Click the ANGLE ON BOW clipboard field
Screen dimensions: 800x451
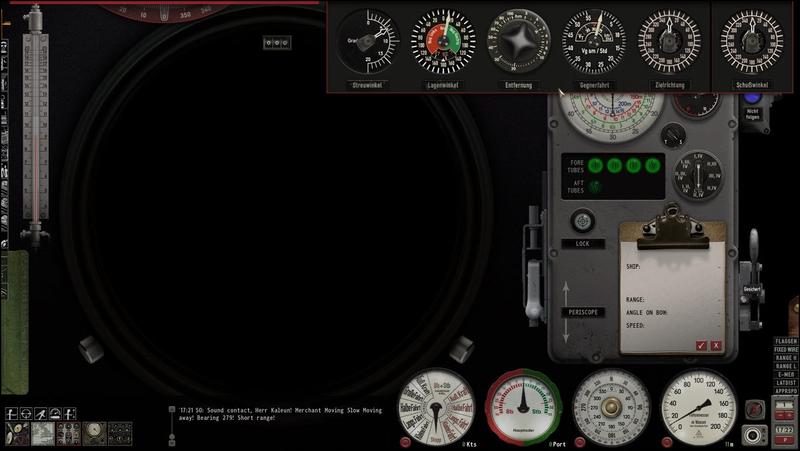tap(672, 312)
